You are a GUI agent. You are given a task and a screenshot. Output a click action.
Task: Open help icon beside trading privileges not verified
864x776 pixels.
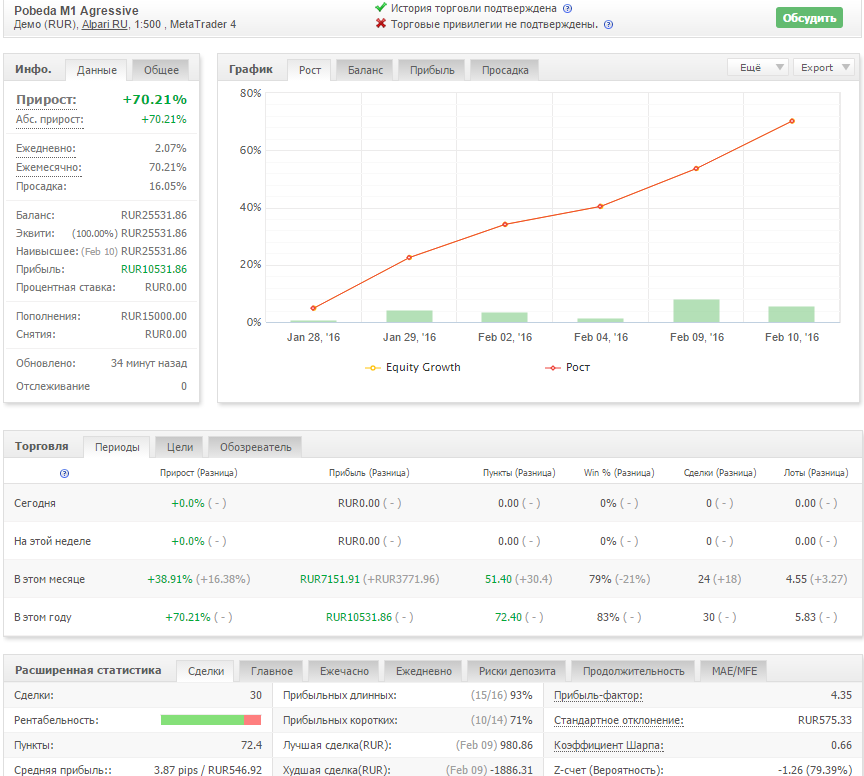(608, 24)
